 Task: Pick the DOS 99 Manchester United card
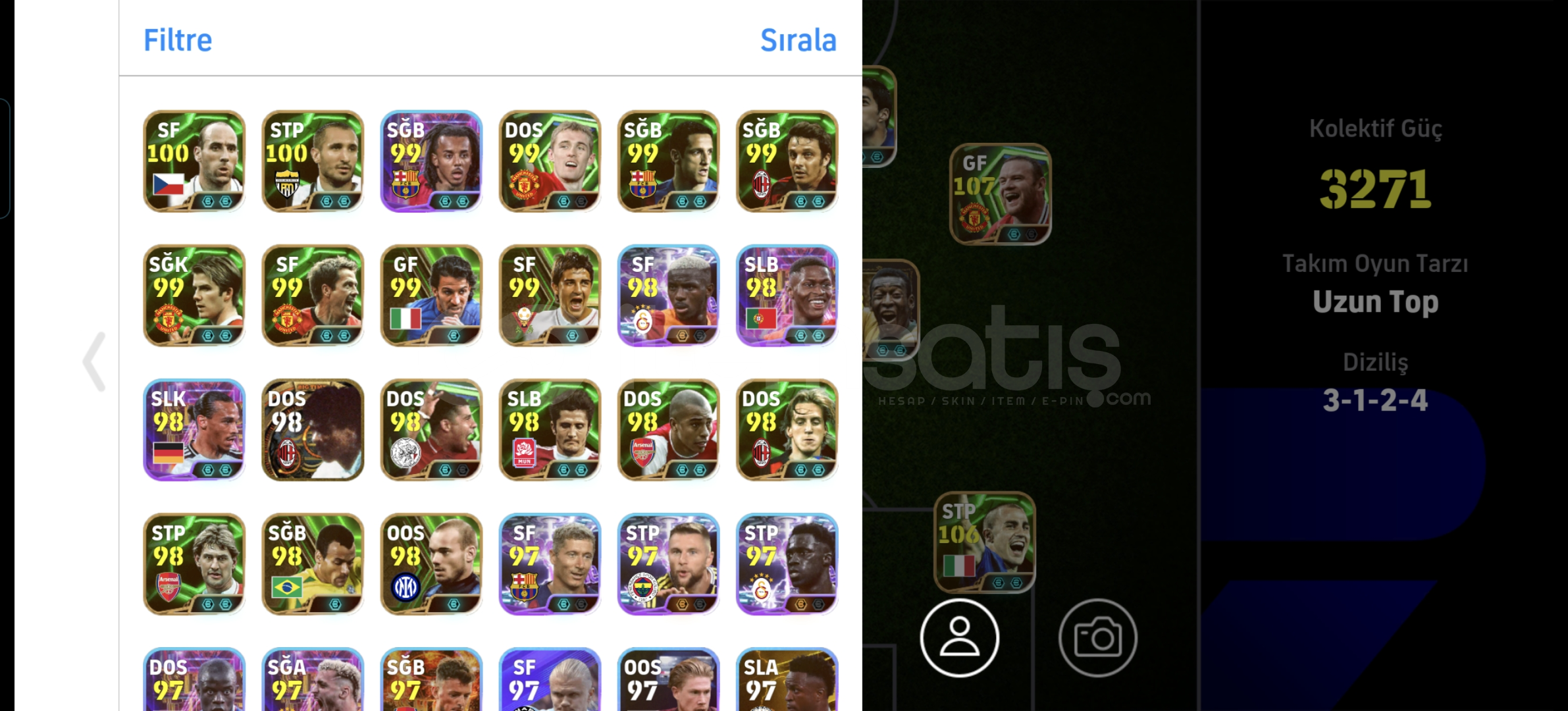tap(550, 161)
